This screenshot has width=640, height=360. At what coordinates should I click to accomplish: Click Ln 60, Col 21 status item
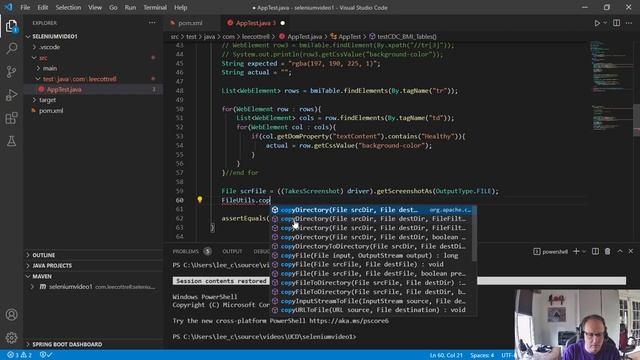click(x=446, y=355)
